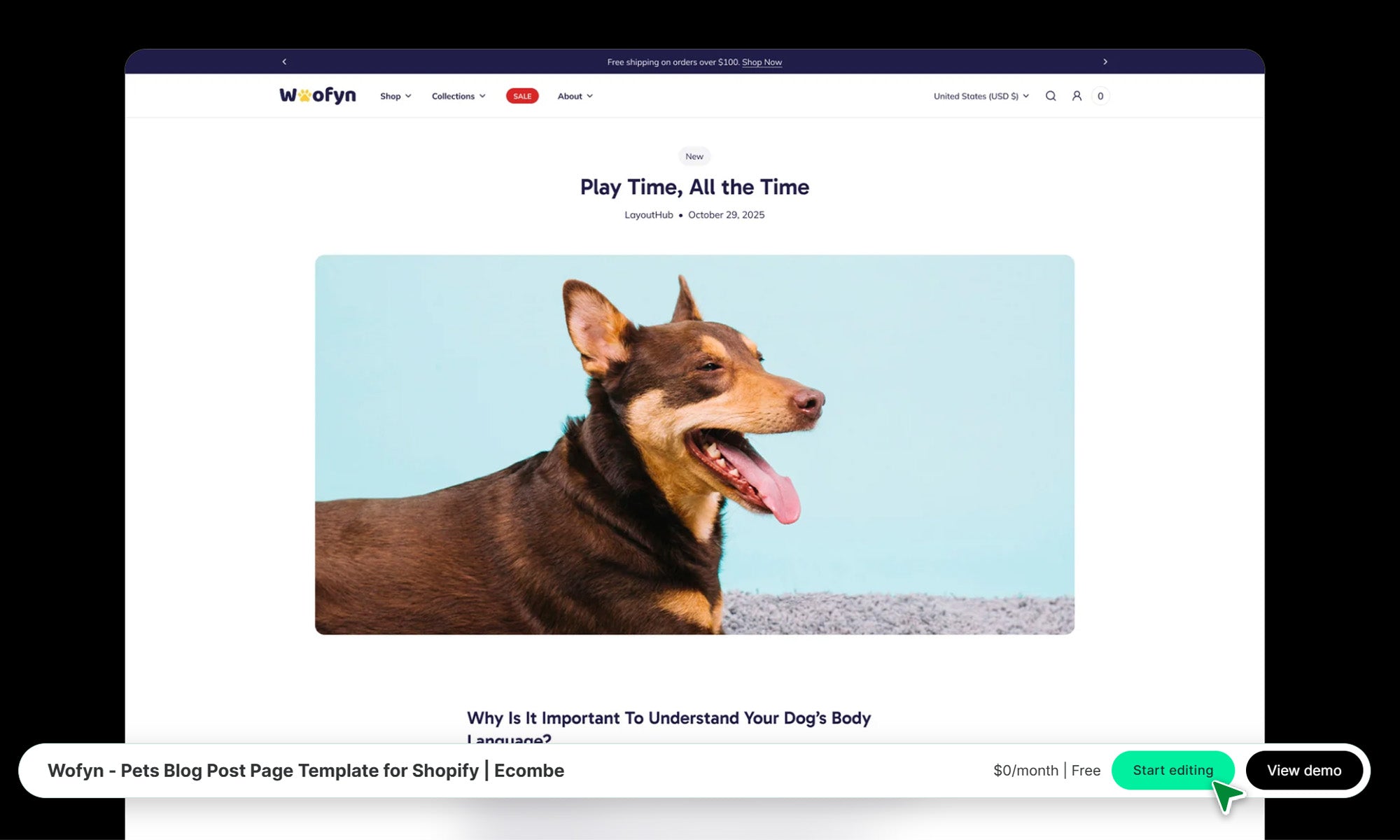The image size is (1400, 840).
Task: Click the New tag badge
Action: point(694,156)
